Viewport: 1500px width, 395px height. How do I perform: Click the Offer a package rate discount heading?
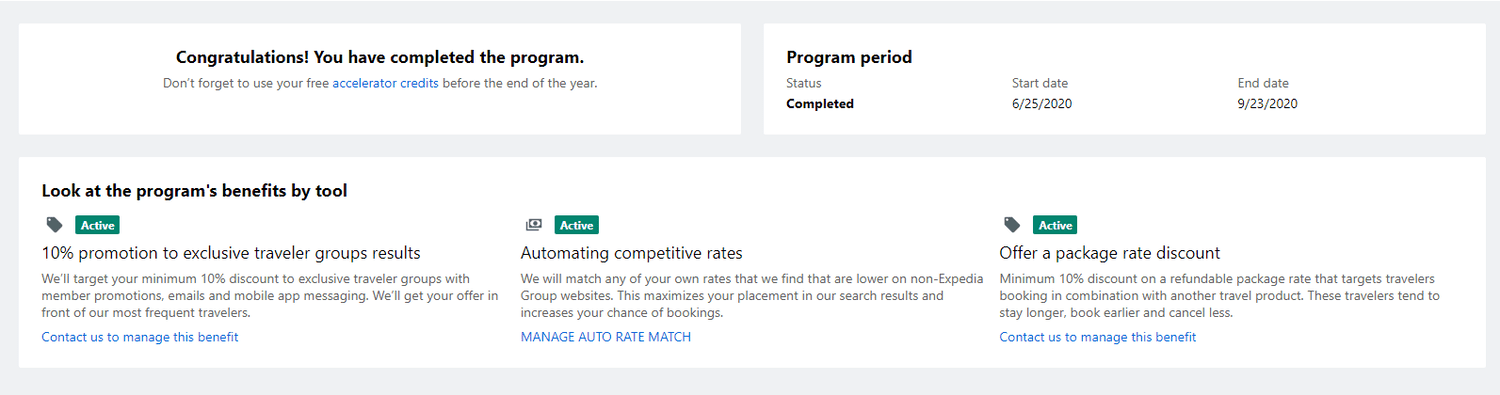(x=1109, y=253)
